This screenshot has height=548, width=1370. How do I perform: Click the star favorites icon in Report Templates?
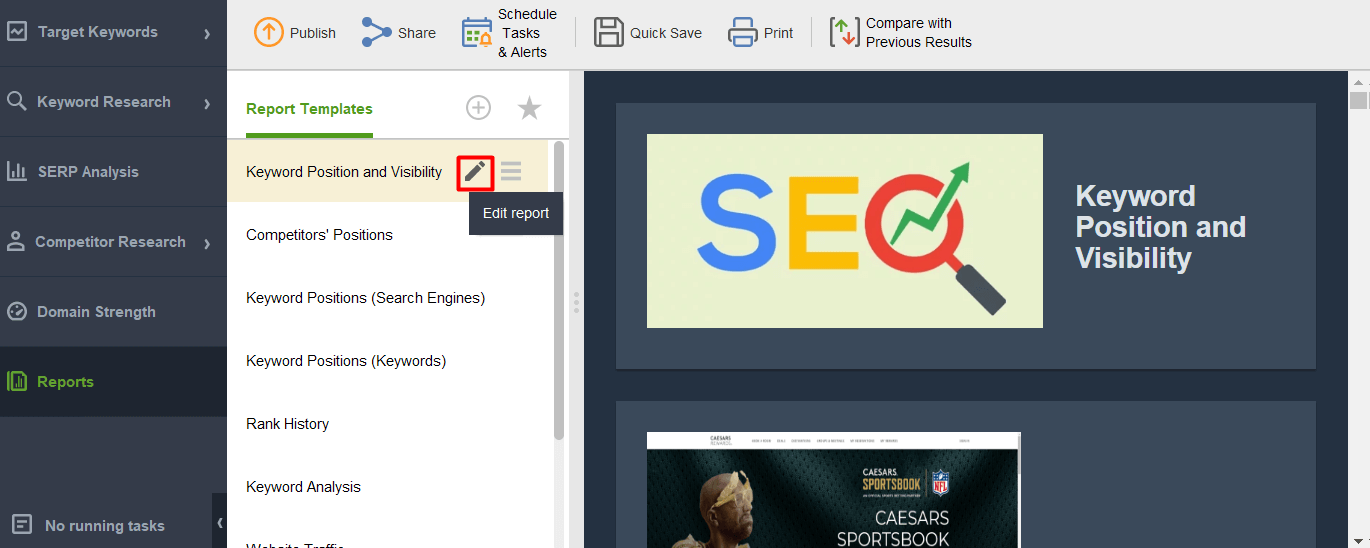(529, 108)
